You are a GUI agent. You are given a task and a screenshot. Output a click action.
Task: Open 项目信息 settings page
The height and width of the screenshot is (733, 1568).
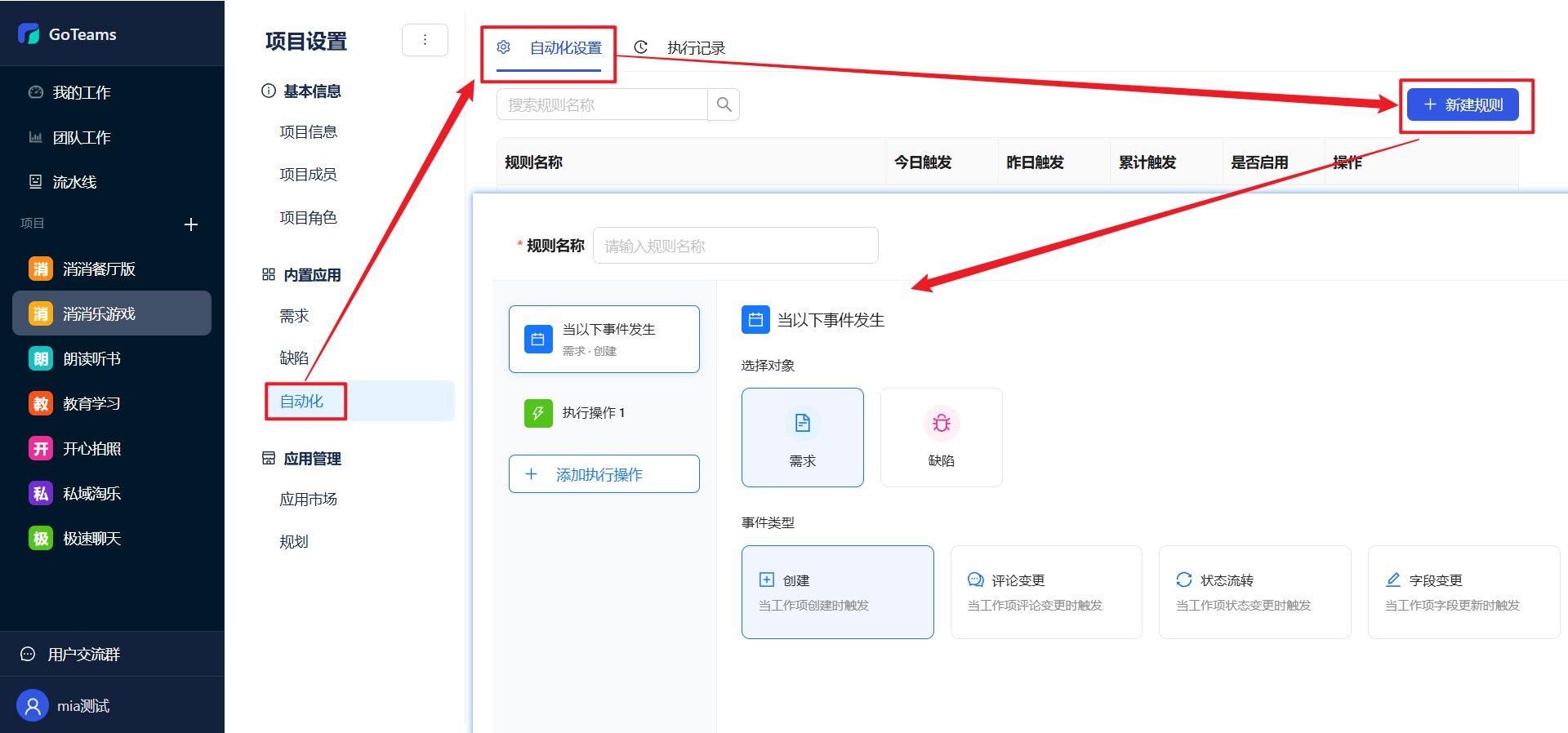click(308, 132)
